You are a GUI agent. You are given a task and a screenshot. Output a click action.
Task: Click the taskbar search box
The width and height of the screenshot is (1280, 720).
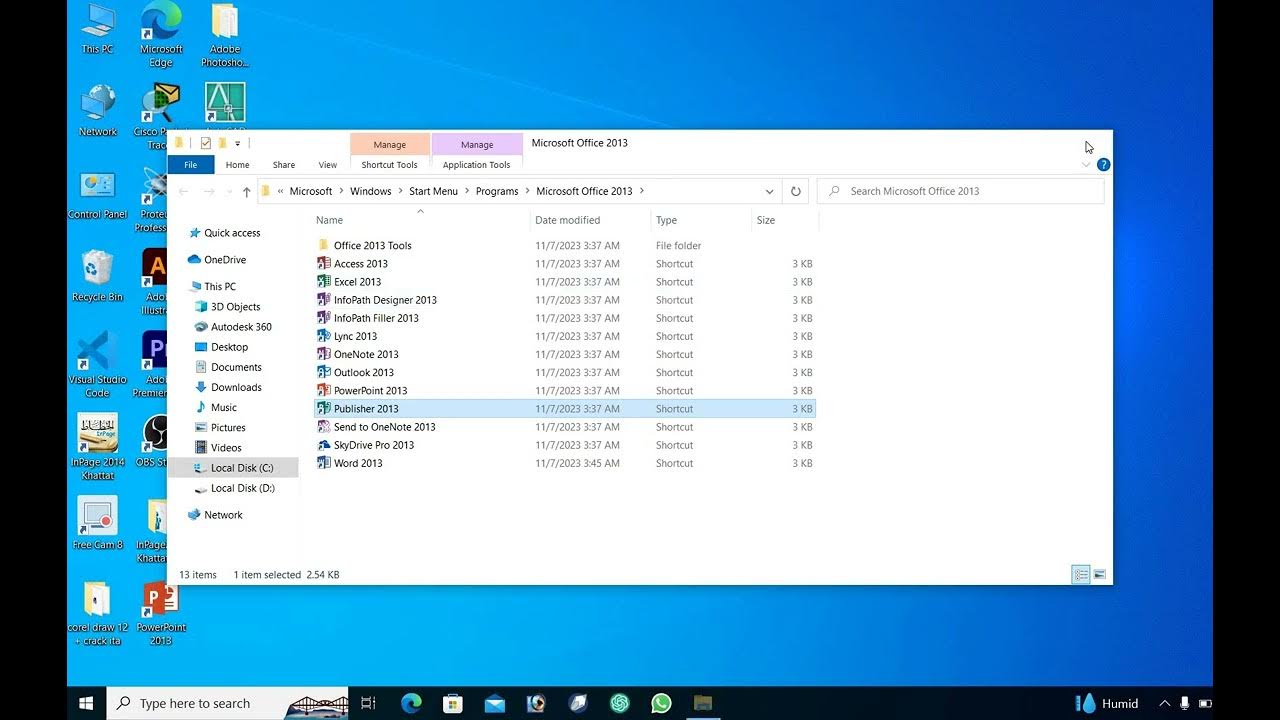pos(228,703)
